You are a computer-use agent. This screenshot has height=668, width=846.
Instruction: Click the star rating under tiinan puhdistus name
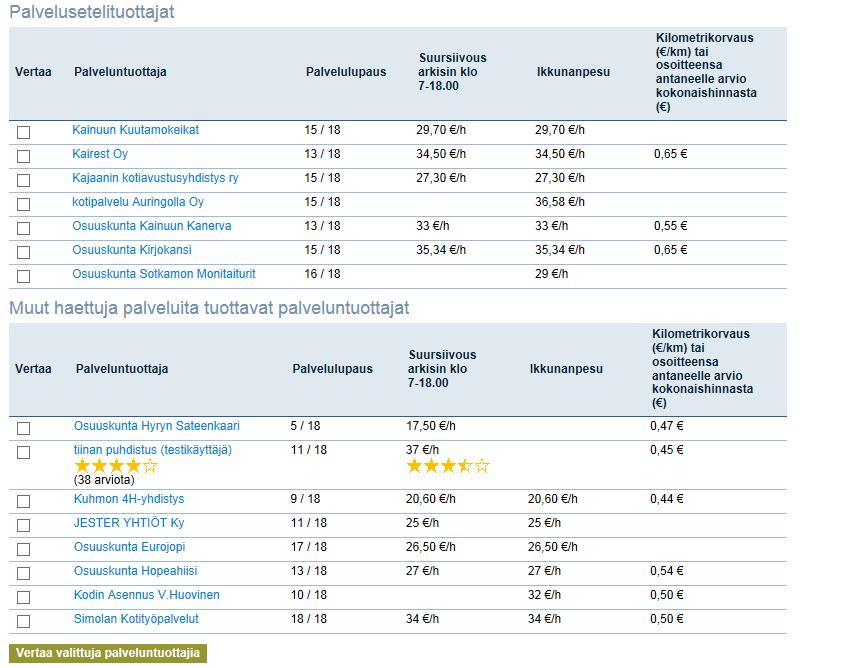116,466
